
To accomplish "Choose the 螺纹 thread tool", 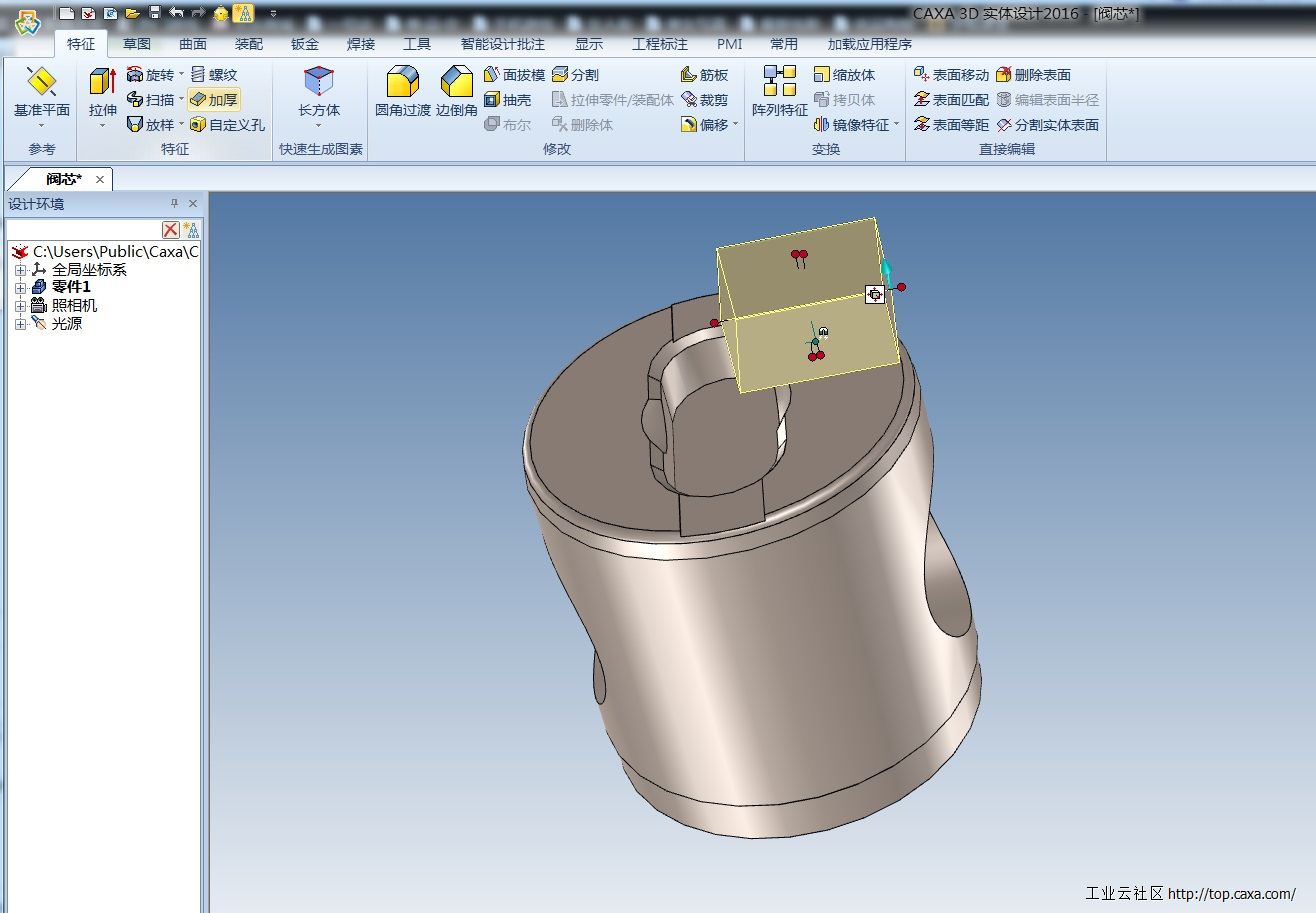I will click(213, 75).
